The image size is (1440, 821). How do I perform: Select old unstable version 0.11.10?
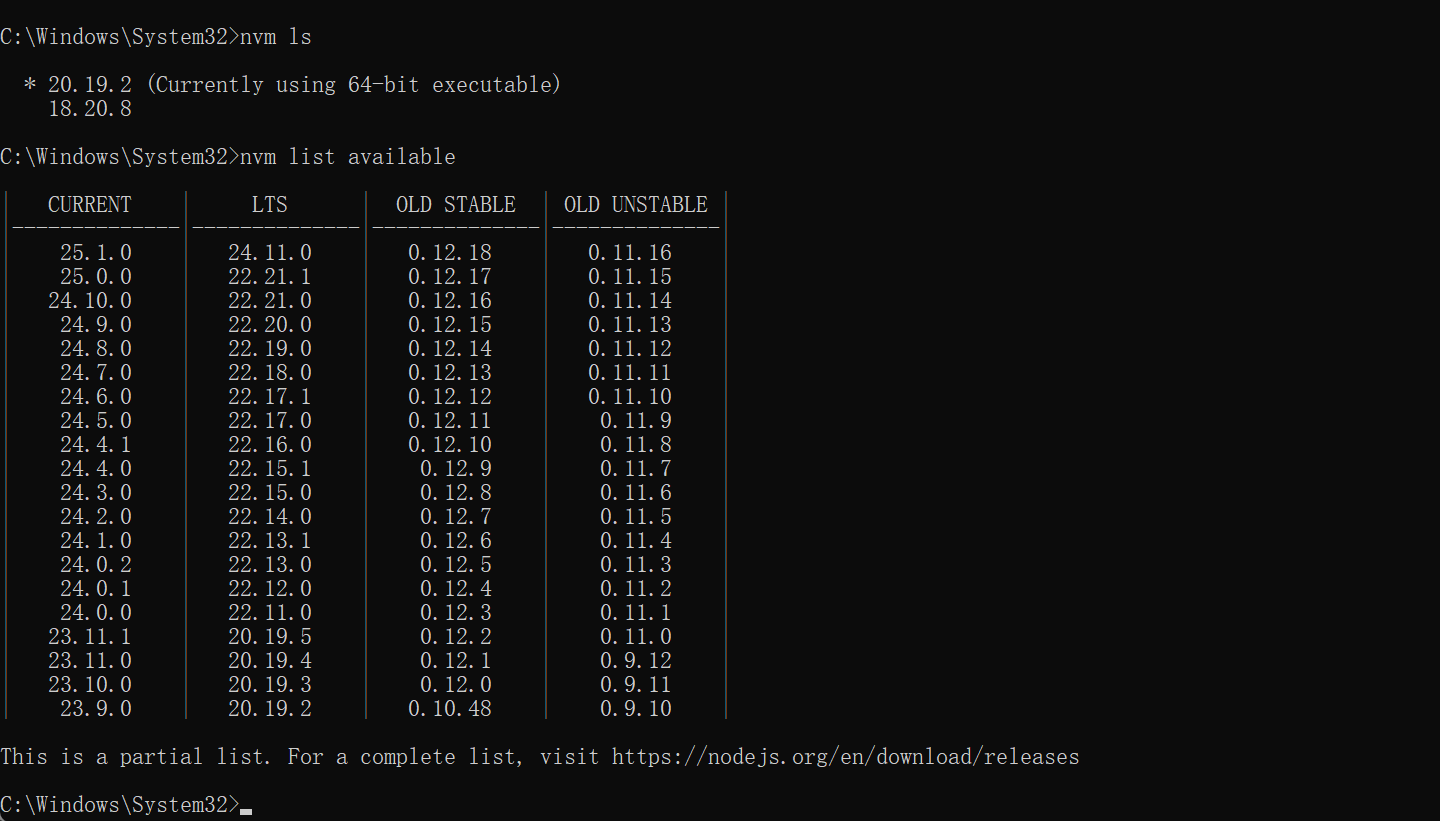pyautogui.click(x=630, y=397)
